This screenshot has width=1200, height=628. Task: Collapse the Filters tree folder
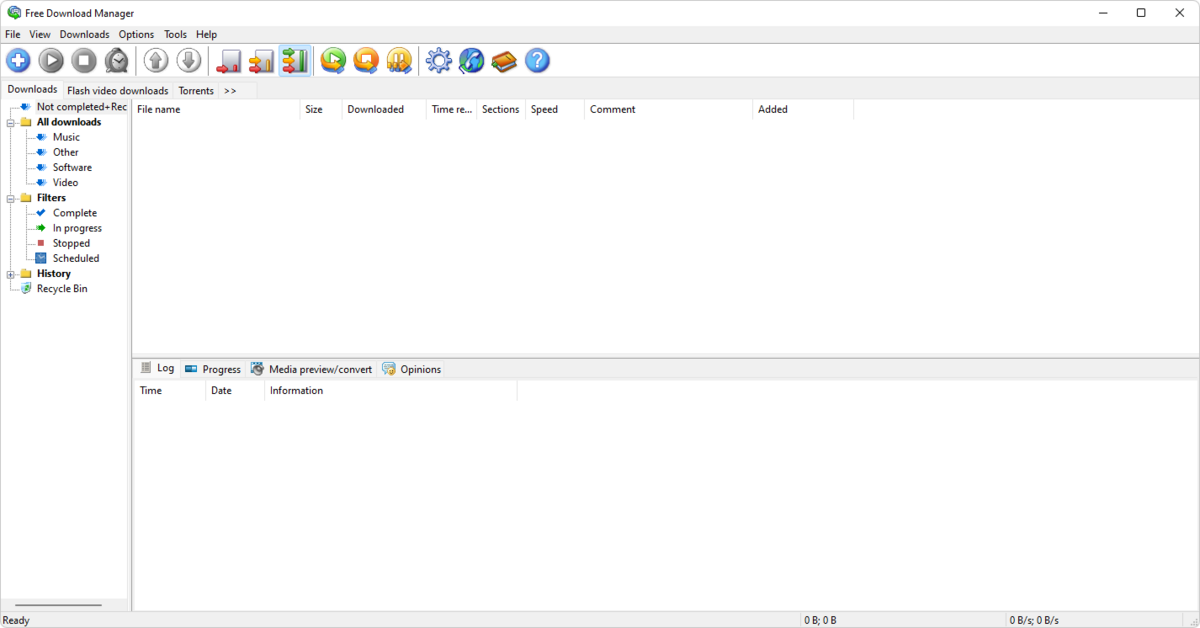(x=11, y=198)
